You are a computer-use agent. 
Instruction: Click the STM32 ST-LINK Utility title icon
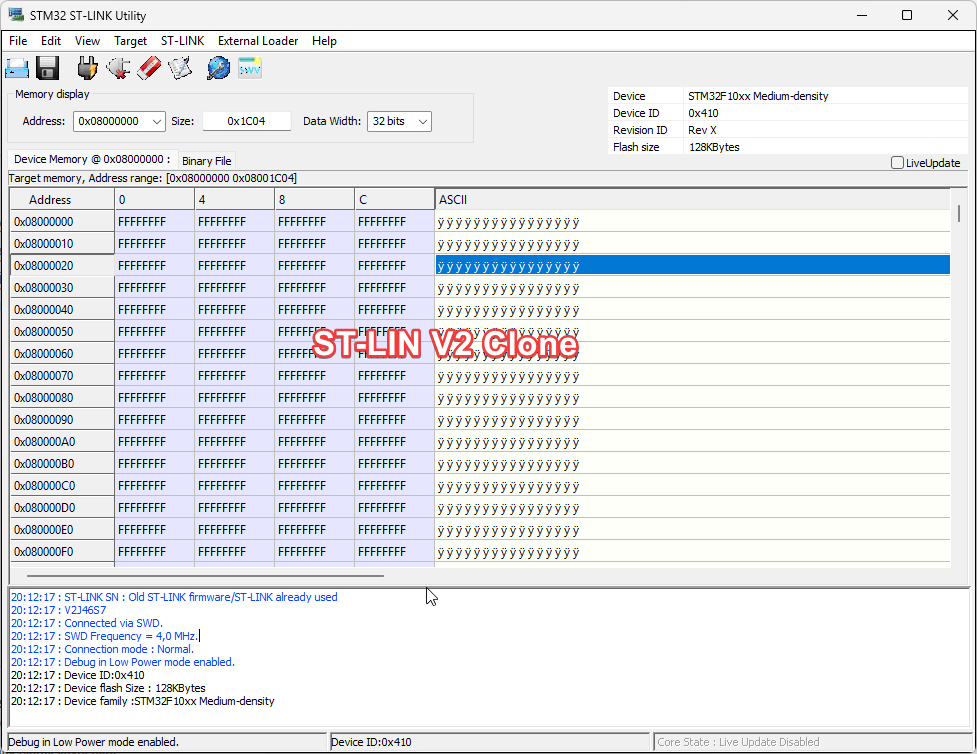(16, 15)
